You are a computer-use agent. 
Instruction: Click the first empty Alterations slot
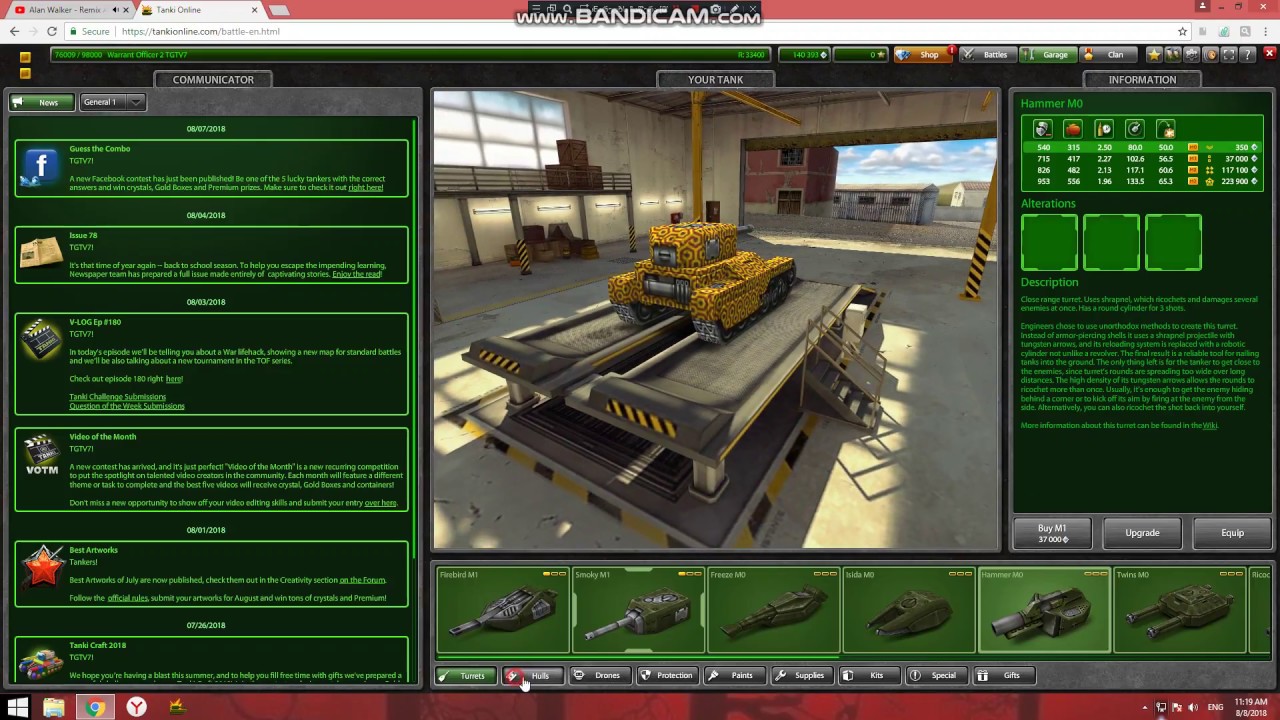click(x=1049, y=242)
